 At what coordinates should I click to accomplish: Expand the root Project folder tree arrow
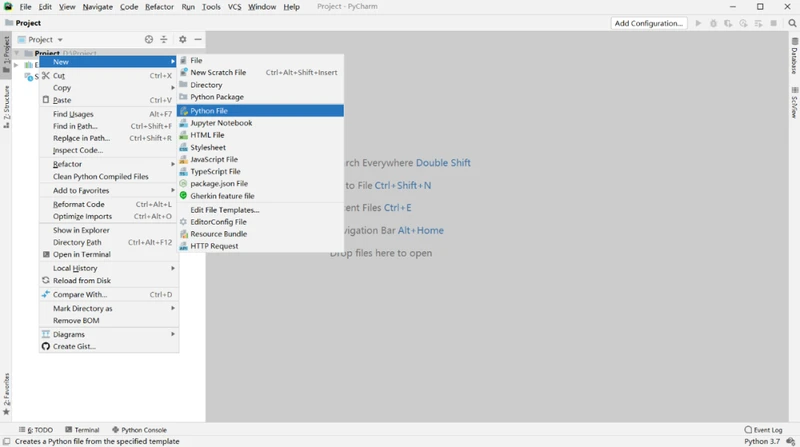click(17, 53)
